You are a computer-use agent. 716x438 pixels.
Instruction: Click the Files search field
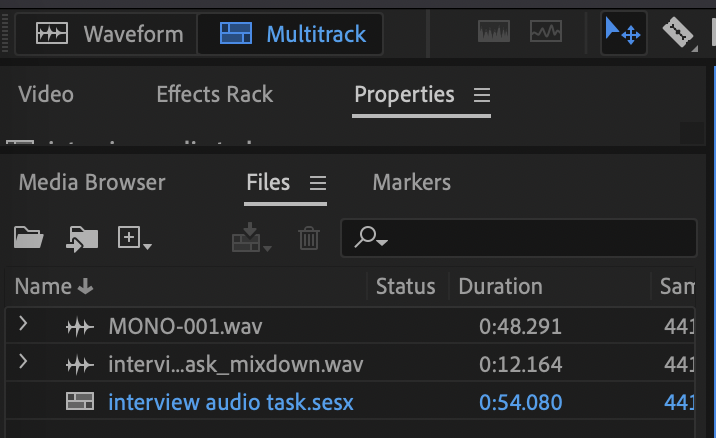point(530,238)
